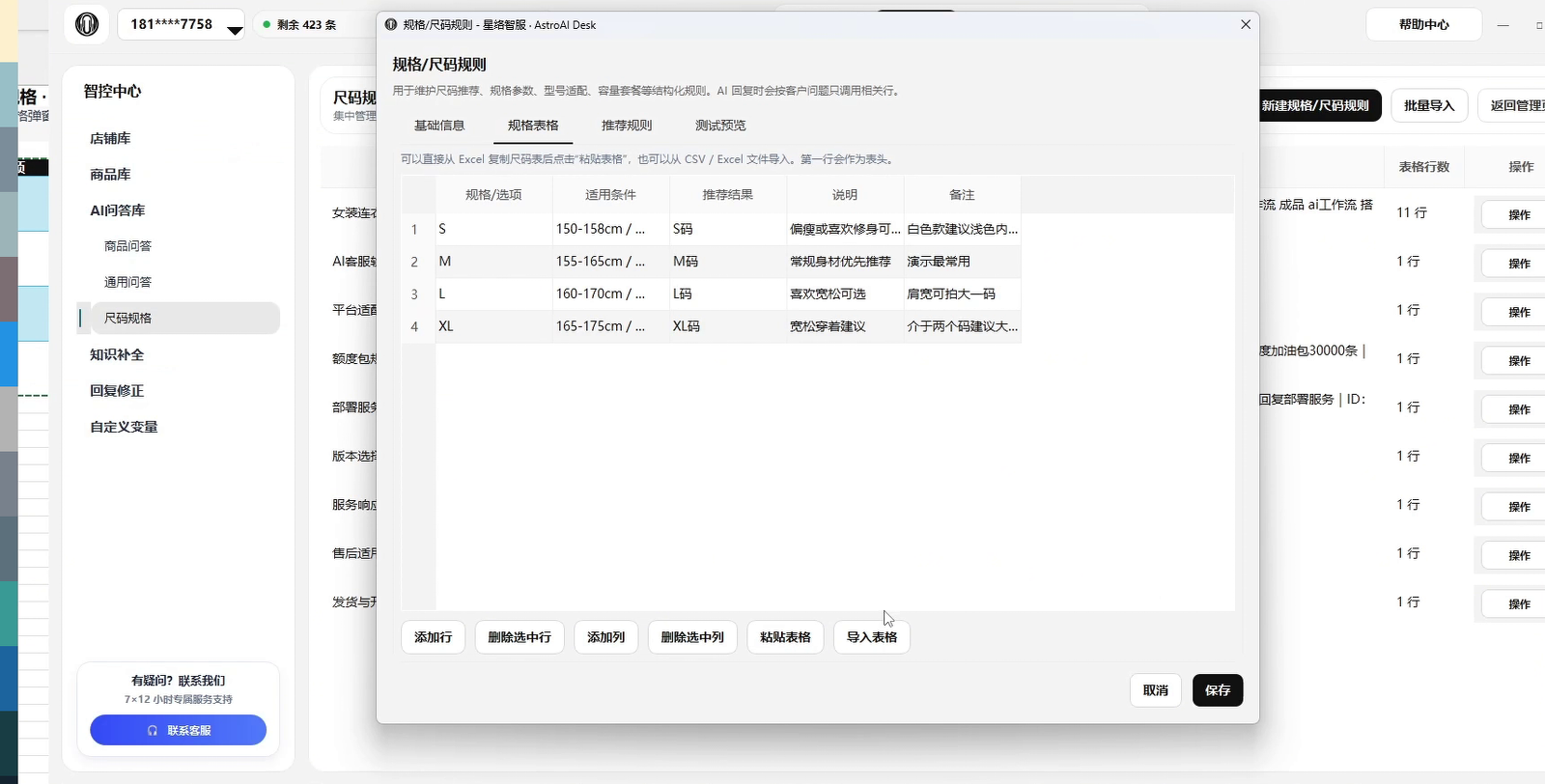Switch to the 基础信息 tab
The height and width of the screenshot is (784, 1545).
[439, 126]
